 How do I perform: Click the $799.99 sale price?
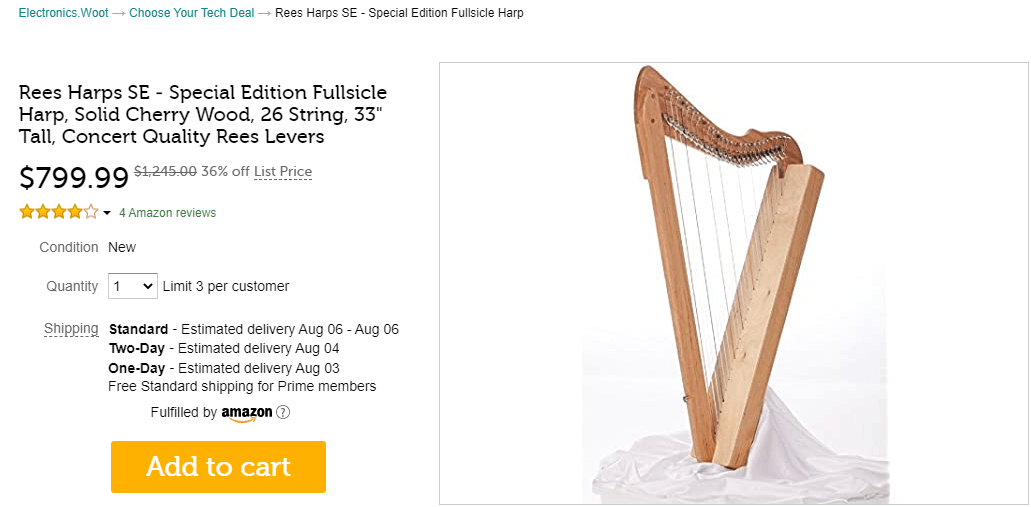click(74, 178)
